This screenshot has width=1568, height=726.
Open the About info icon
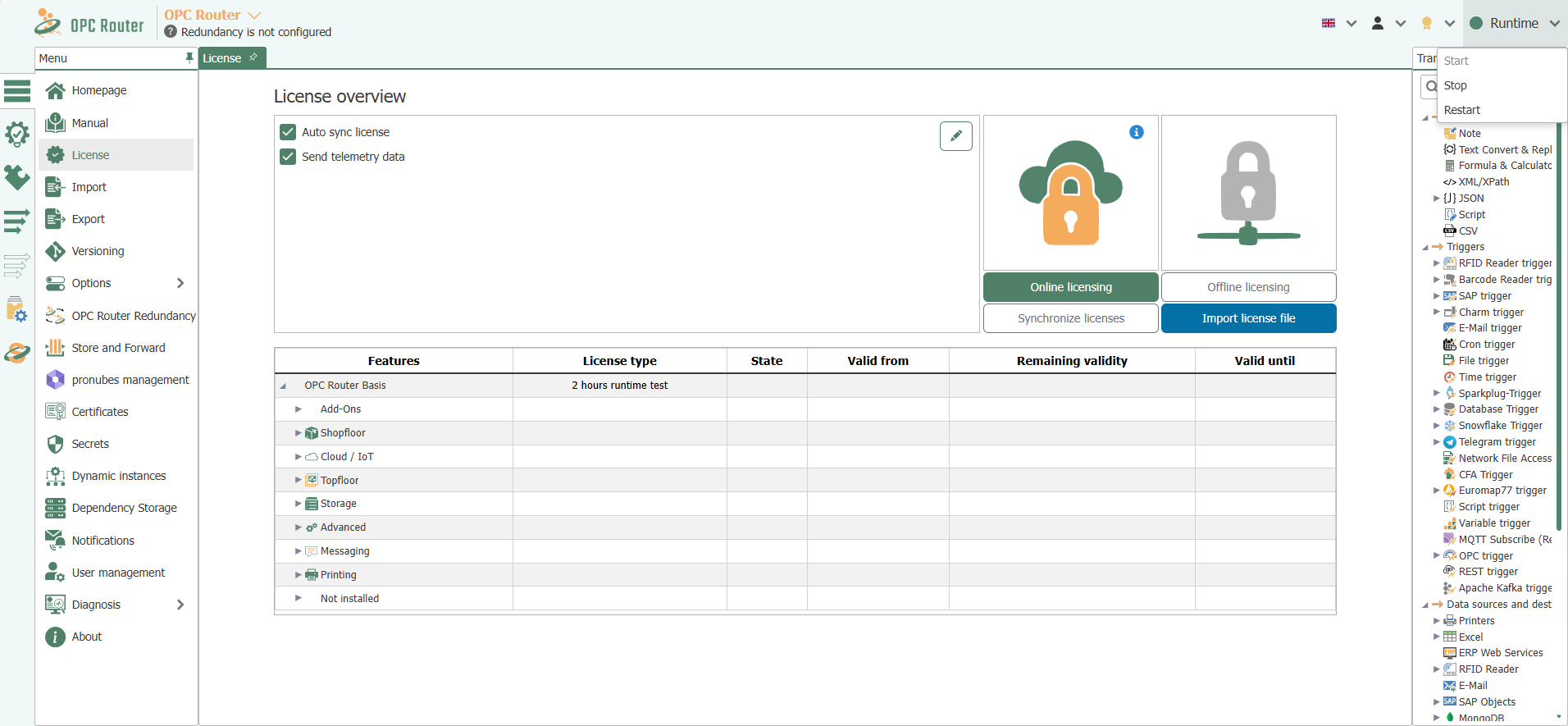[55, 637]
